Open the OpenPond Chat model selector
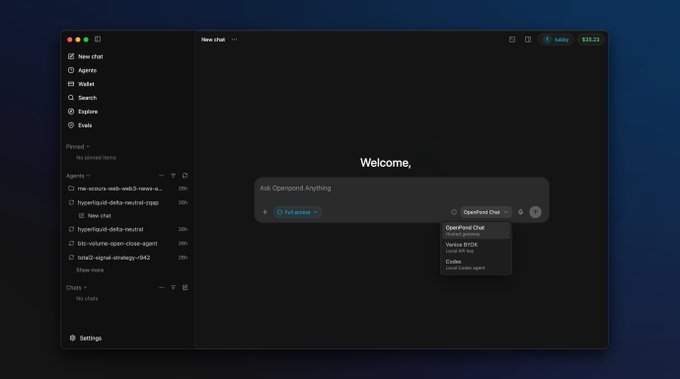This screenshot has height=379, width=680. [485, 212]
